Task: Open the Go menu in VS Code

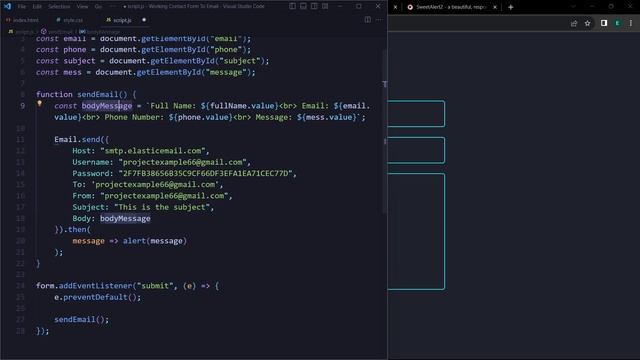Action: coord(98,7)
